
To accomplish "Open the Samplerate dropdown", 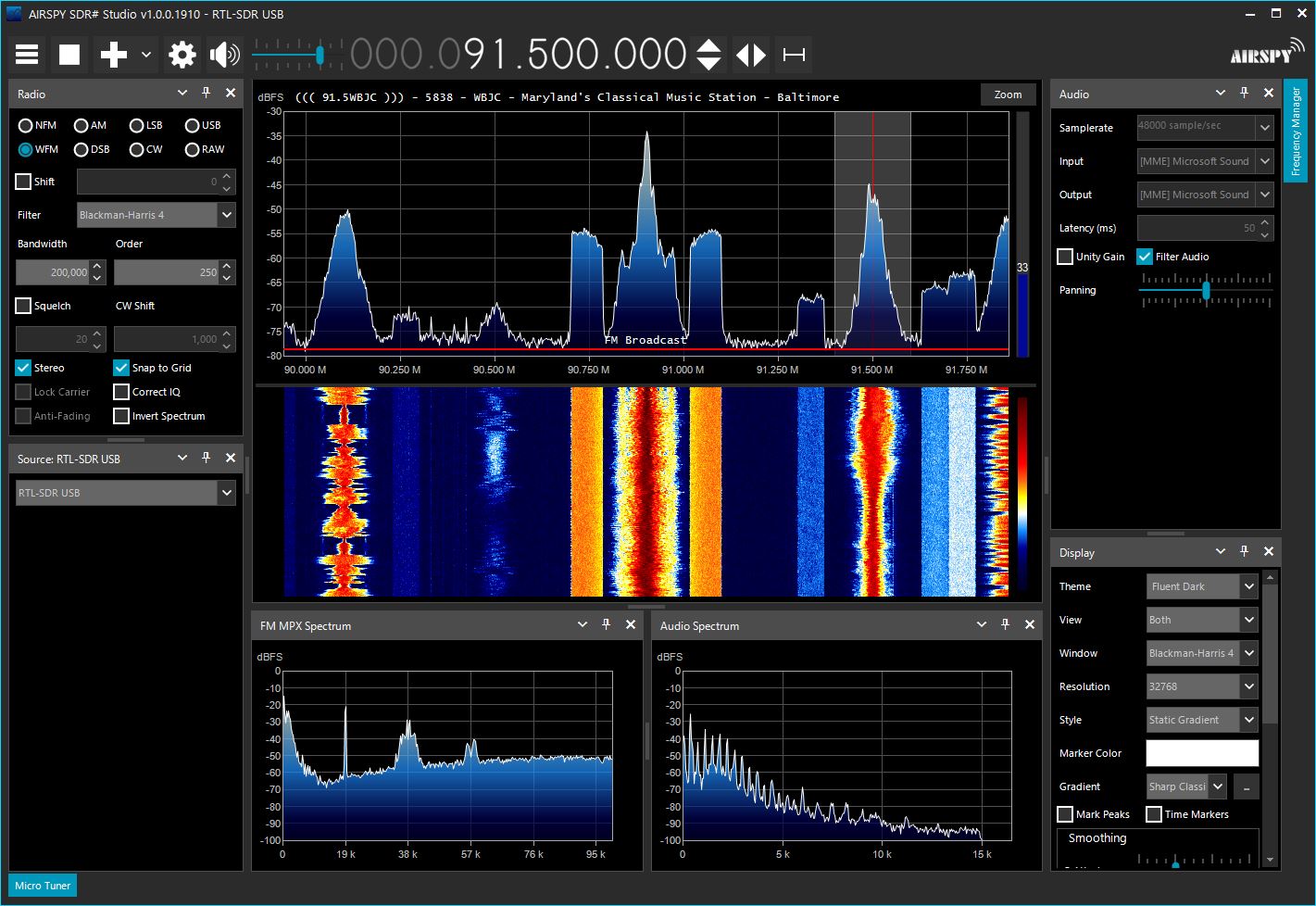I will click(x=1206, y=128).
